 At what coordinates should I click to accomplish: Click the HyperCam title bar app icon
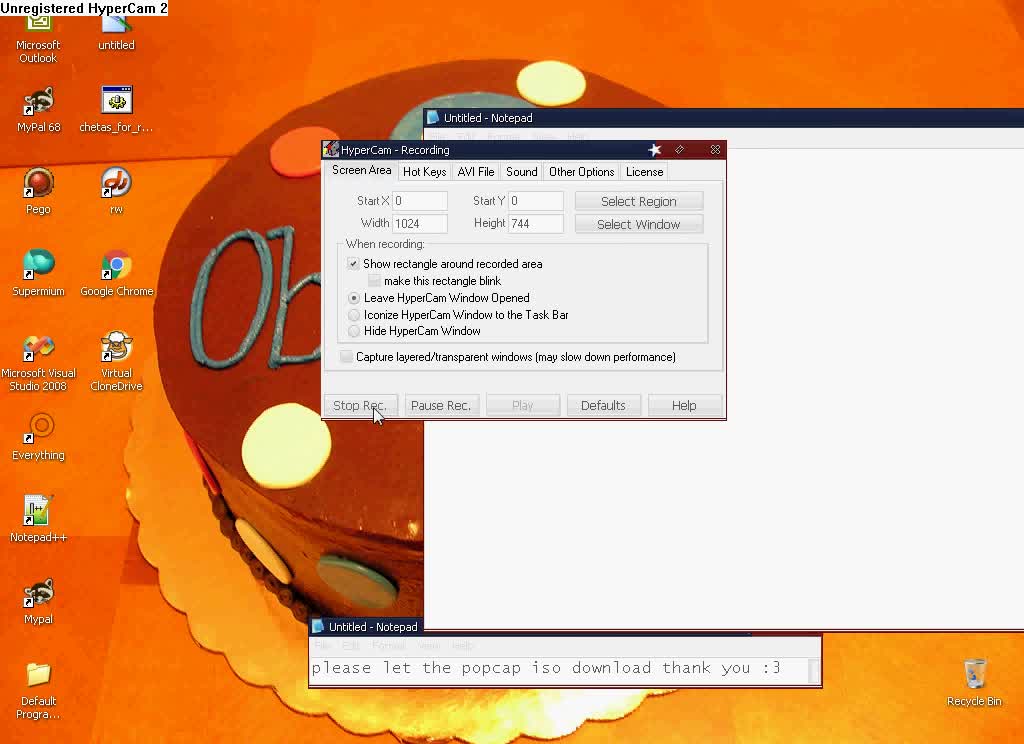click(331, 150)
